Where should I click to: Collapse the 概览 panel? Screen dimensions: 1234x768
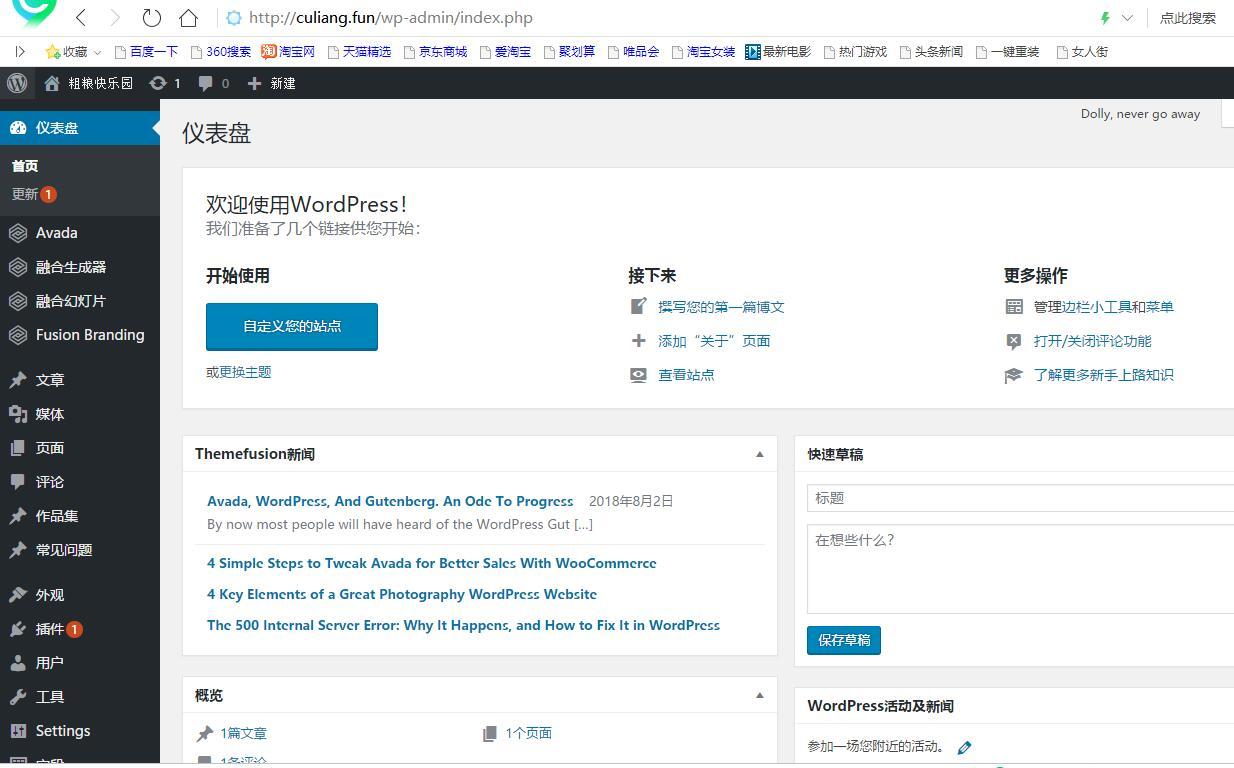click(759, 695)
